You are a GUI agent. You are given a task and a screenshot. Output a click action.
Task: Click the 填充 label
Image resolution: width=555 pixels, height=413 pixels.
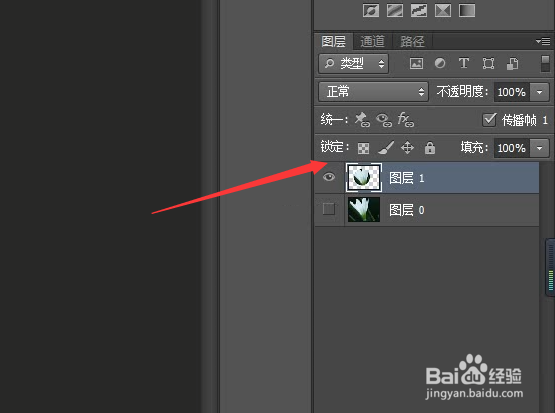(474, 148)
